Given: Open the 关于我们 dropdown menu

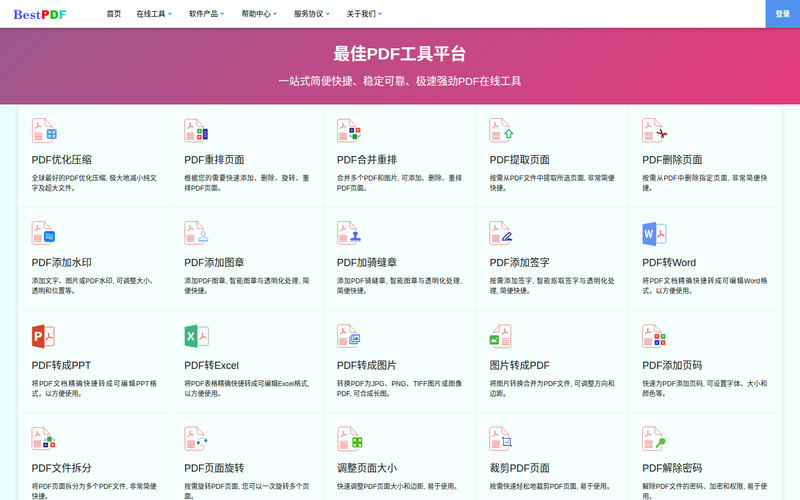Looking at the screenshot, I should point(364,14).
